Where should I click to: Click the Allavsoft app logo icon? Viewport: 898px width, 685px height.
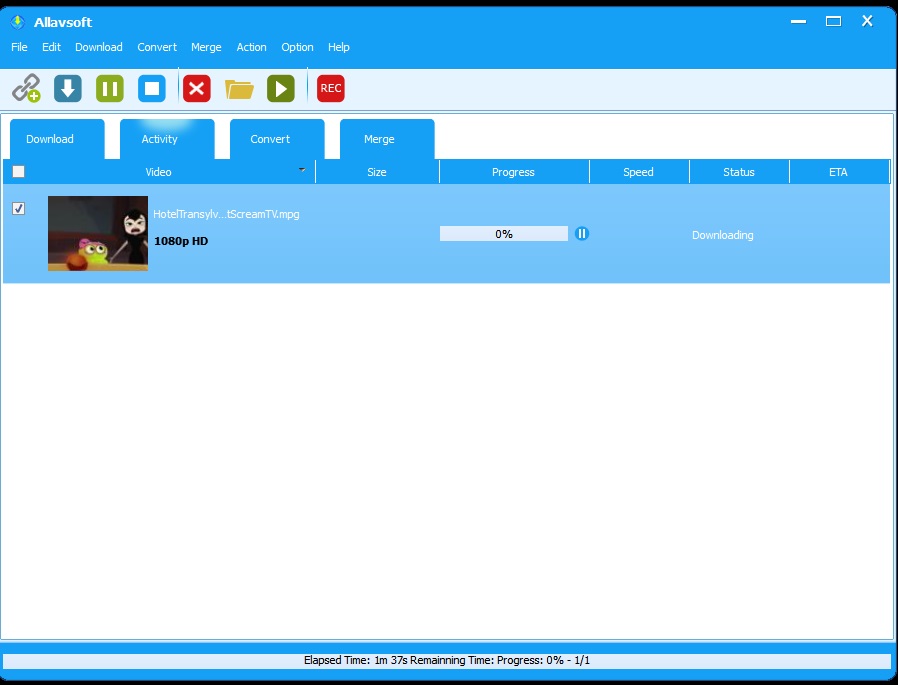pyautogui.click(x=18, y=22)
